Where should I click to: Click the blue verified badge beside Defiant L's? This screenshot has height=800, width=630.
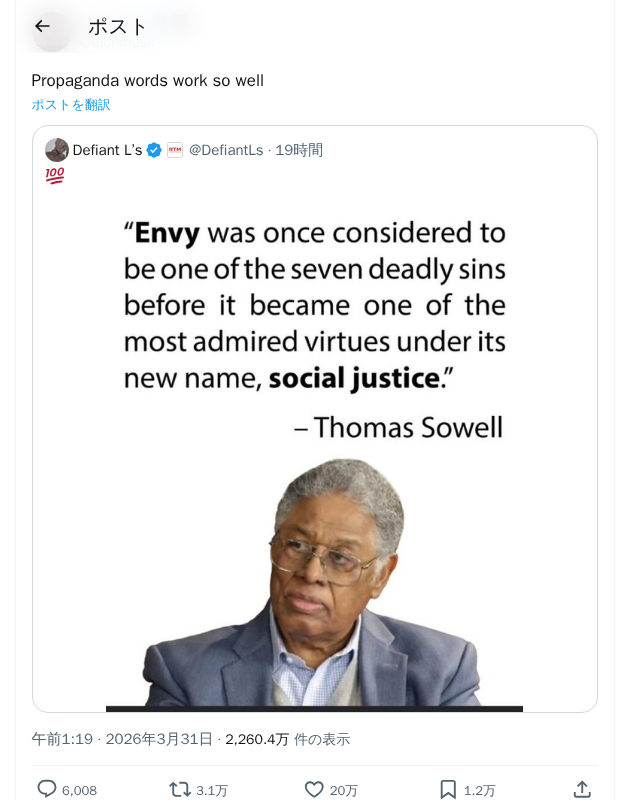click(x=154, y=150)
